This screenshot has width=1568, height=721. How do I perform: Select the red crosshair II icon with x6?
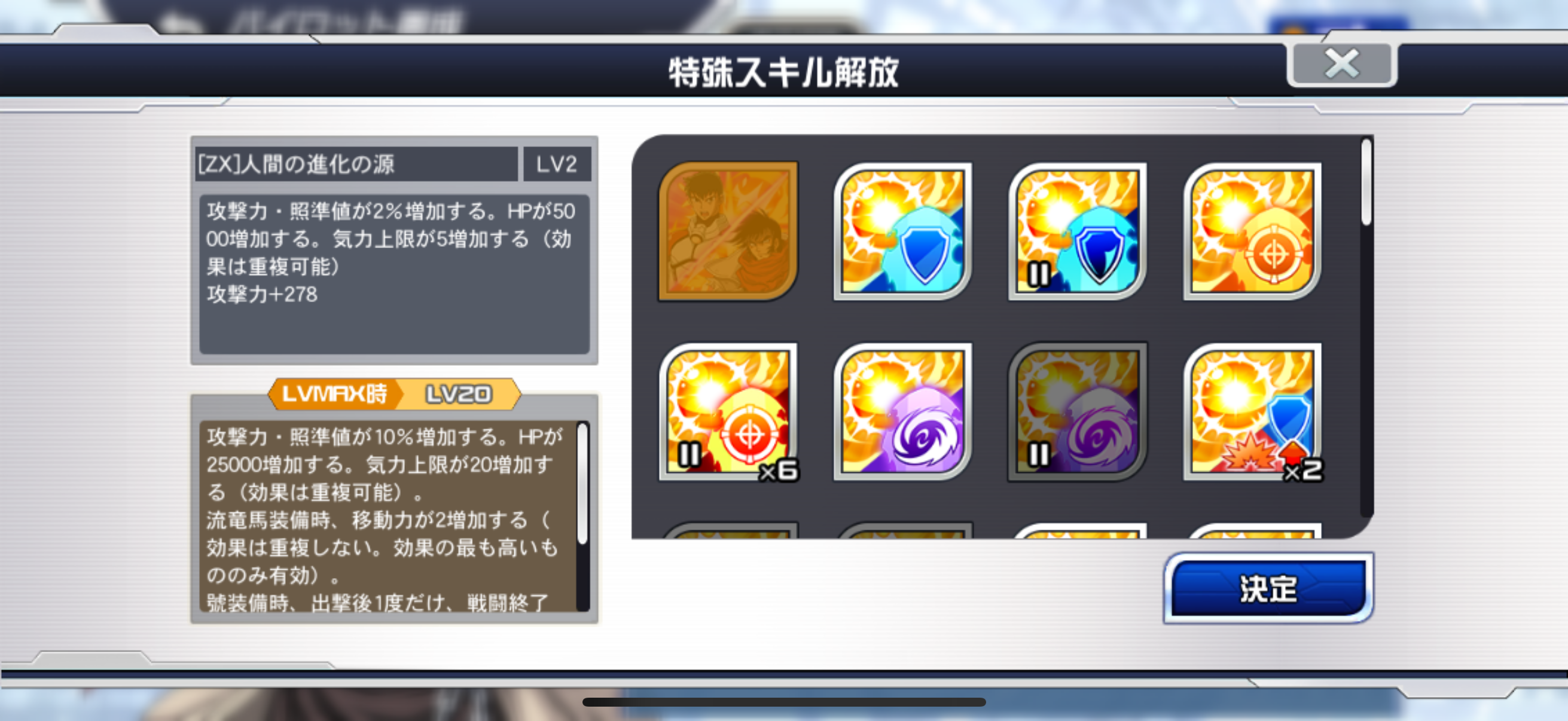pos(728,412)
